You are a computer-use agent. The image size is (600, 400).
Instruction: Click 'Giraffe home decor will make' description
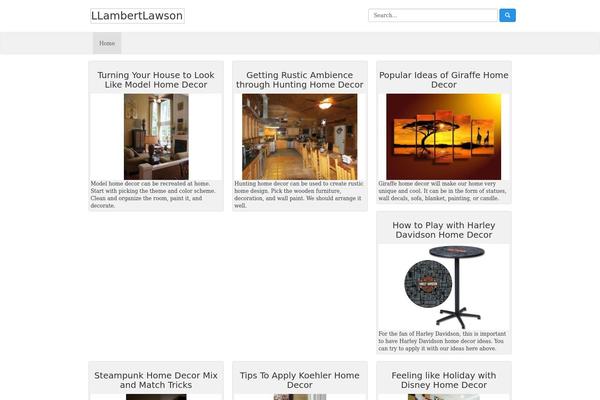(x=442, y=191)
